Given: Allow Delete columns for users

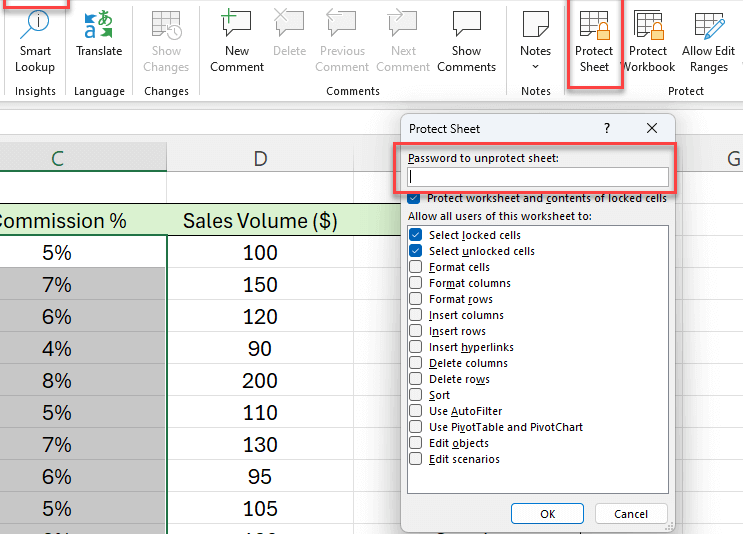Looking at the screenshot, I should tap(416, 363).
